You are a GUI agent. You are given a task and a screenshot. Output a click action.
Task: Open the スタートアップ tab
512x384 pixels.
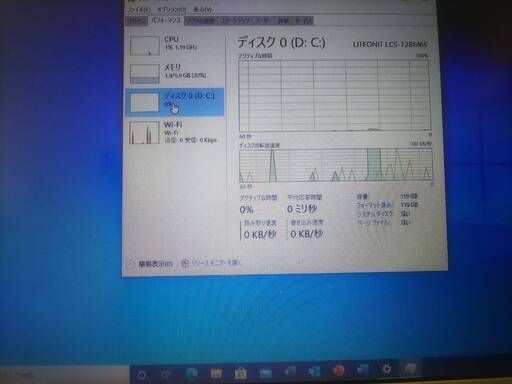235,21
